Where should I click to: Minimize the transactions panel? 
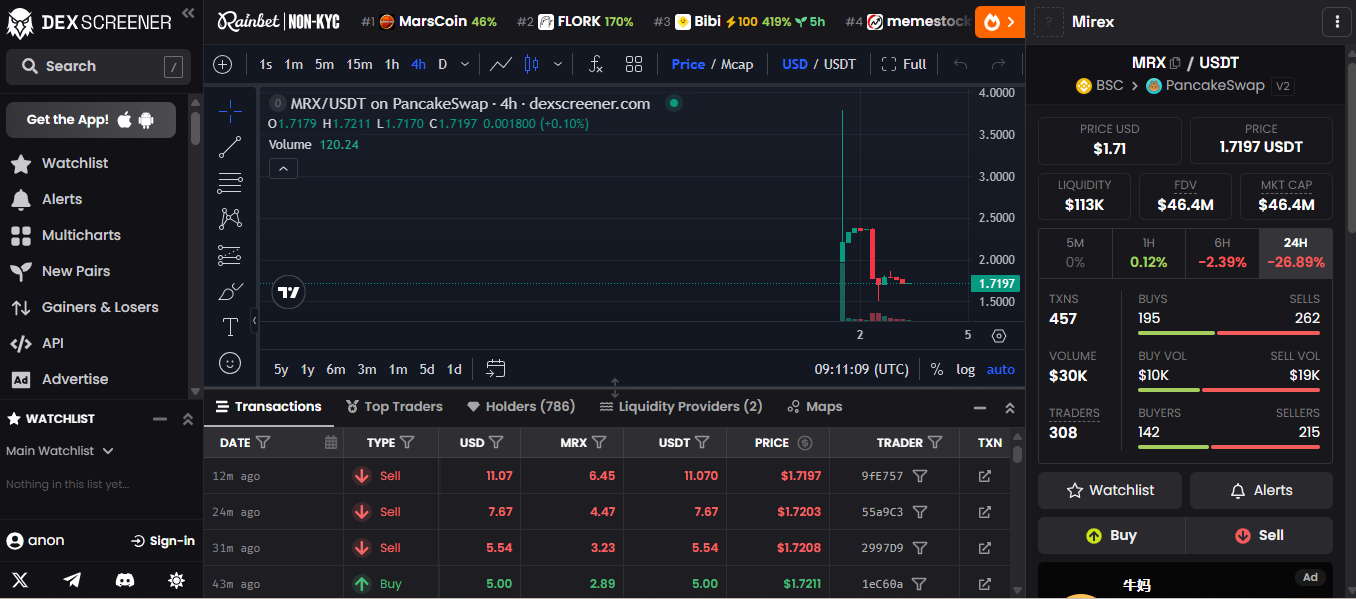[x=981, y=407]
